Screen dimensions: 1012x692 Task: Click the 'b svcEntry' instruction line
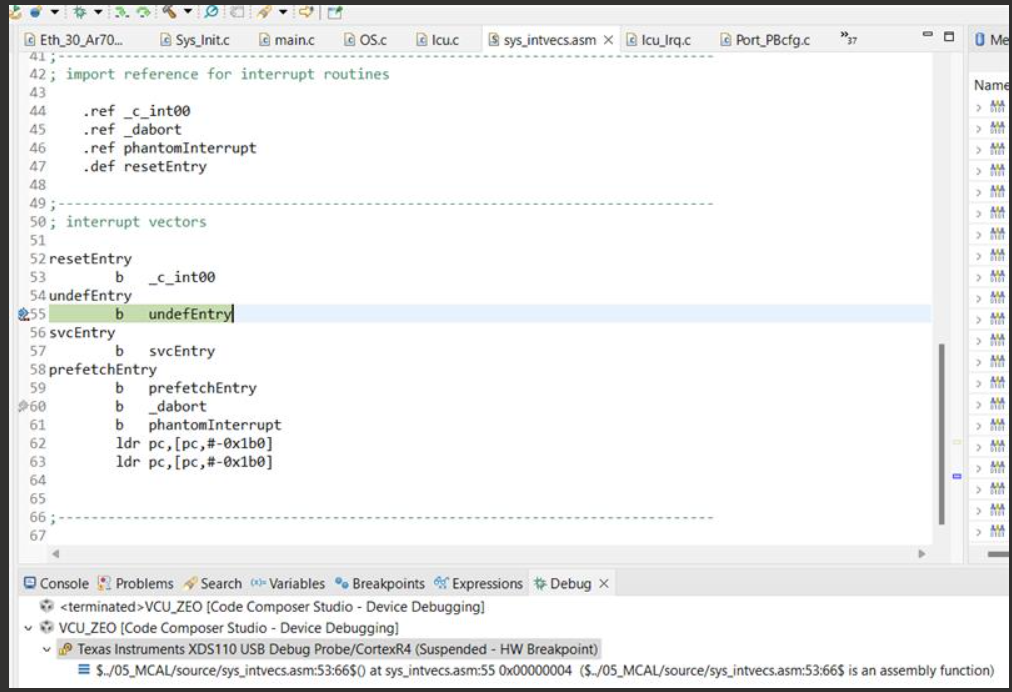tap(165, 351)
